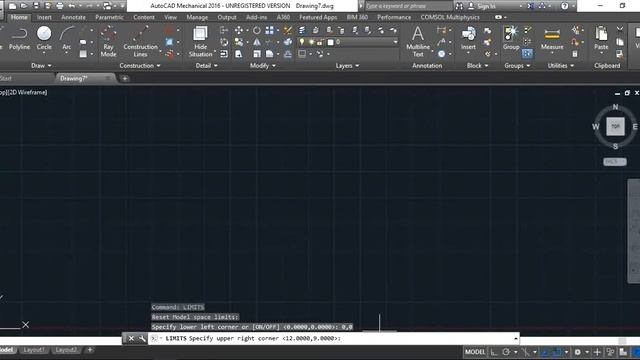Click the Open file icon in quick access toolbar

[24, 6]
